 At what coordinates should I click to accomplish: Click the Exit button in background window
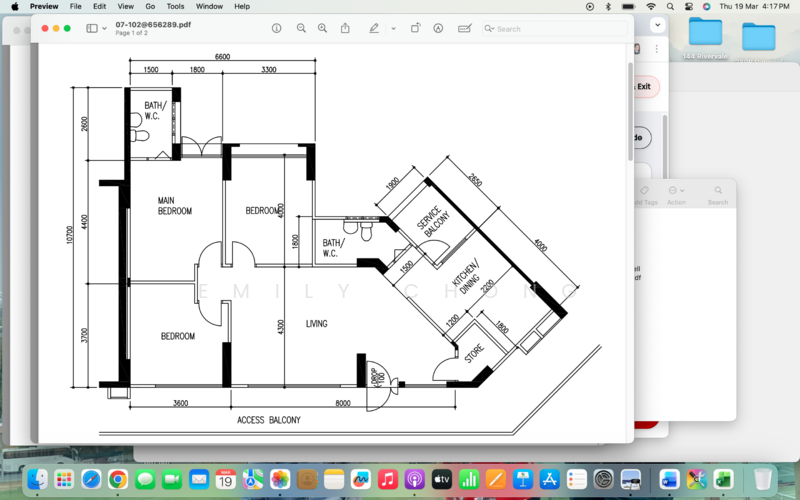click(643, 87)
